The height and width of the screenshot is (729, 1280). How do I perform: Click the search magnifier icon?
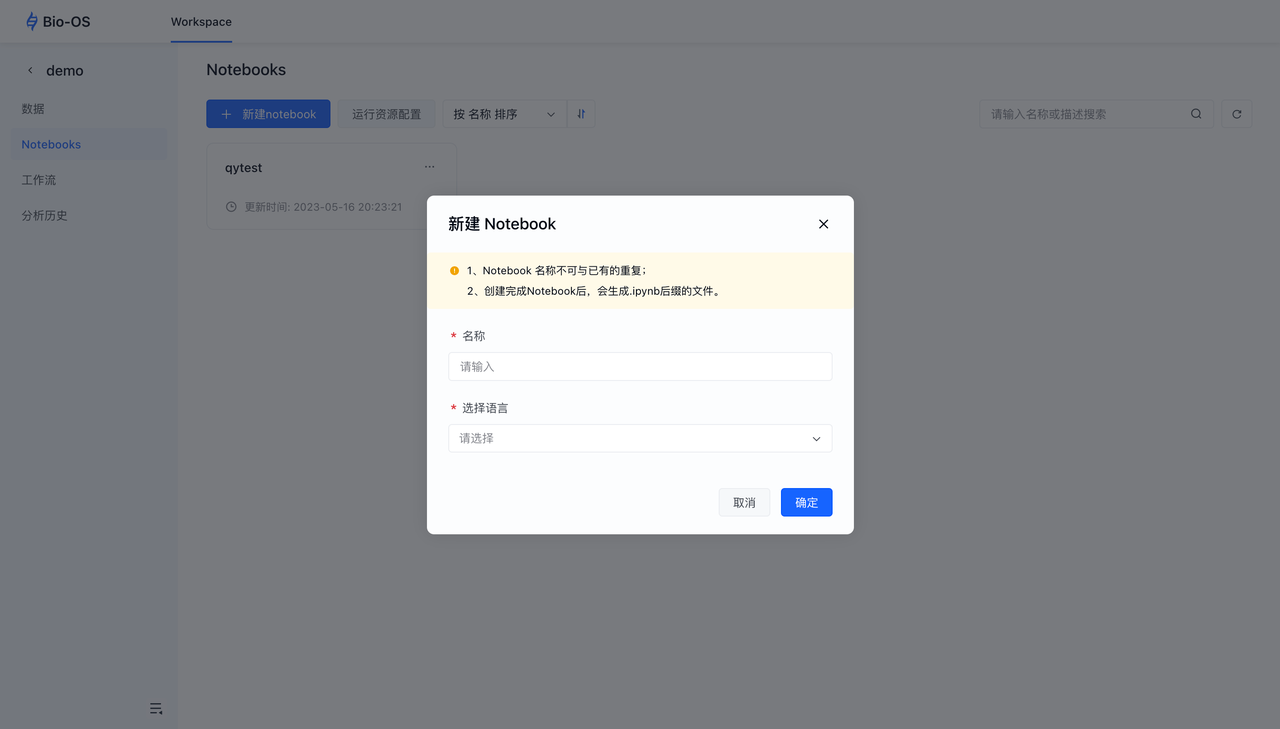(1196, 114)
